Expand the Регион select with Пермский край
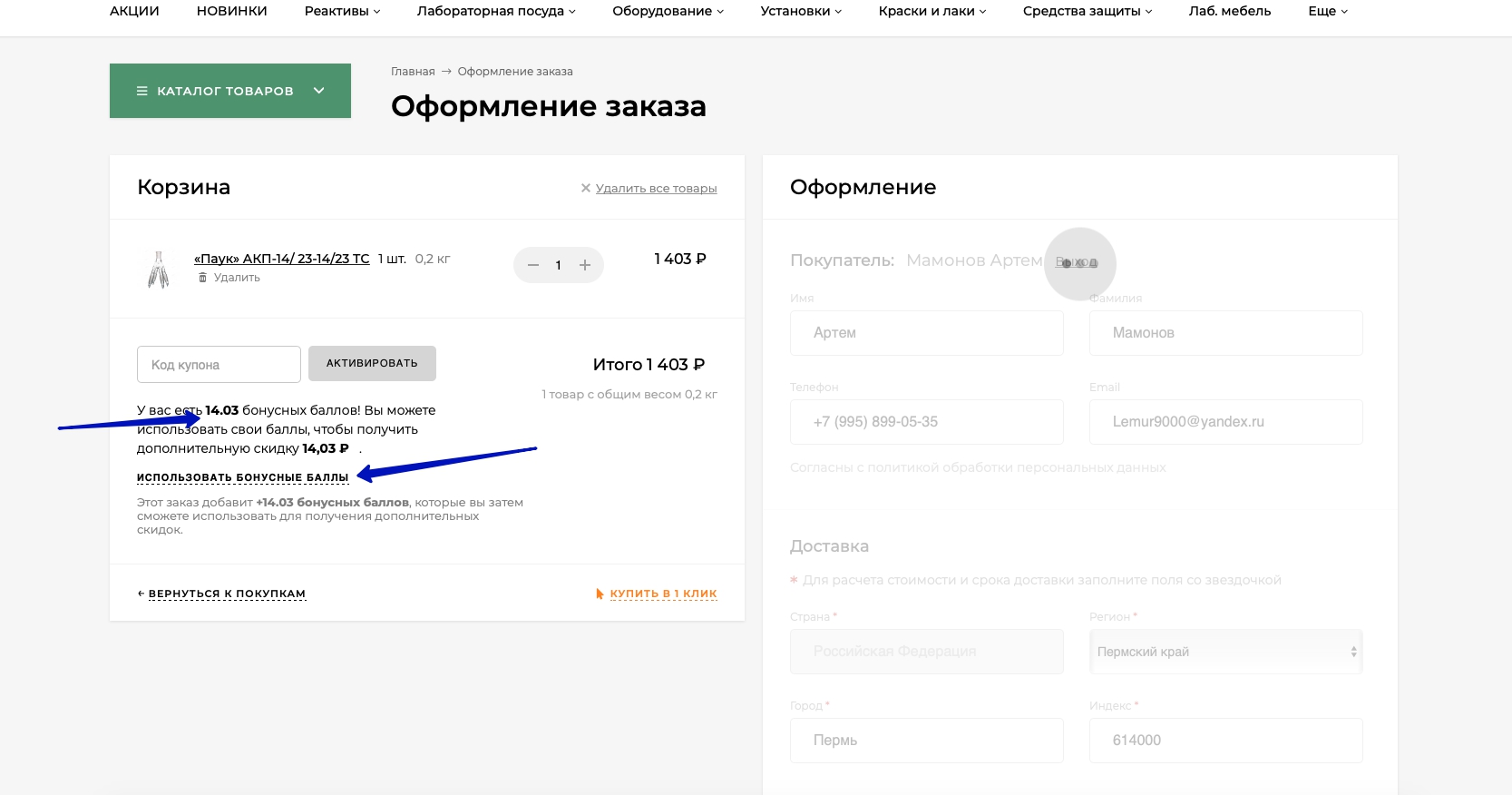This screenshot has width=1512, height=795. (x=1225, y=652)
